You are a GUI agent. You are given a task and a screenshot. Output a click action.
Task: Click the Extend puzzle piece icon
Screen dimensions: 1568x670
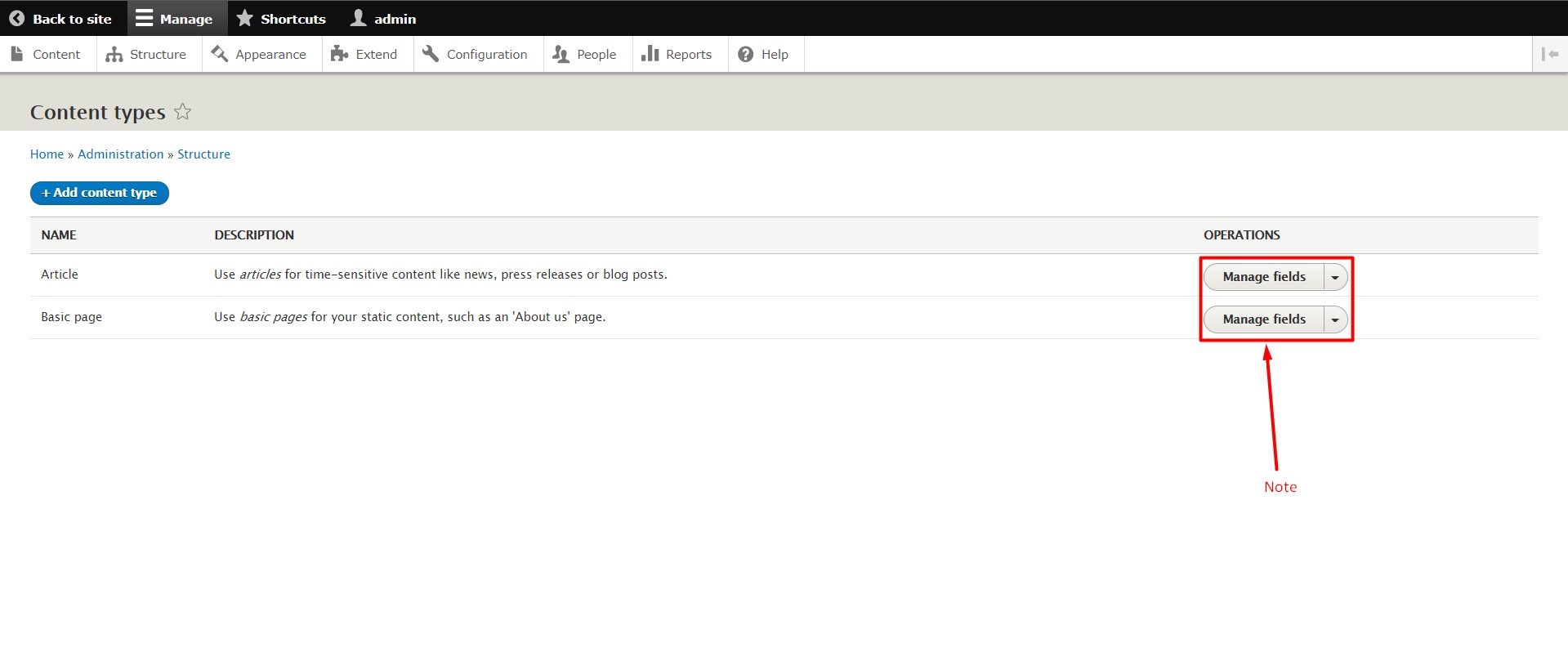coord(339,54)
